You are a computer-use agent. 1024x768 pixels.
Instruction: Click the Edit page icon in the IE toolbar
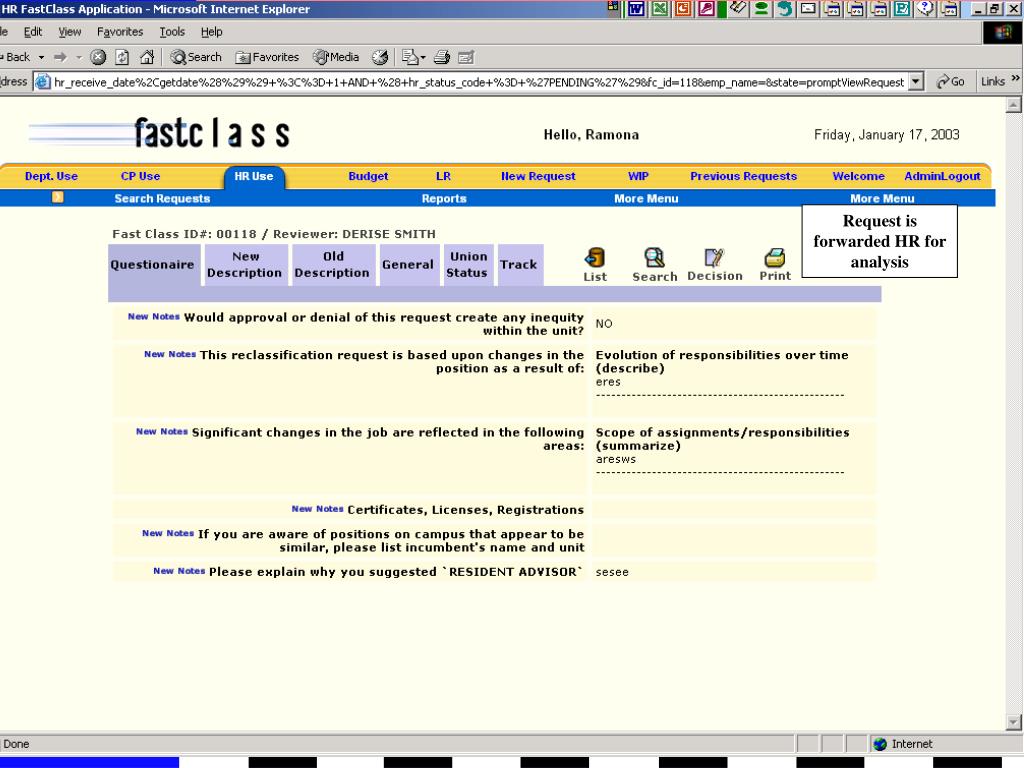pos(466,57)
